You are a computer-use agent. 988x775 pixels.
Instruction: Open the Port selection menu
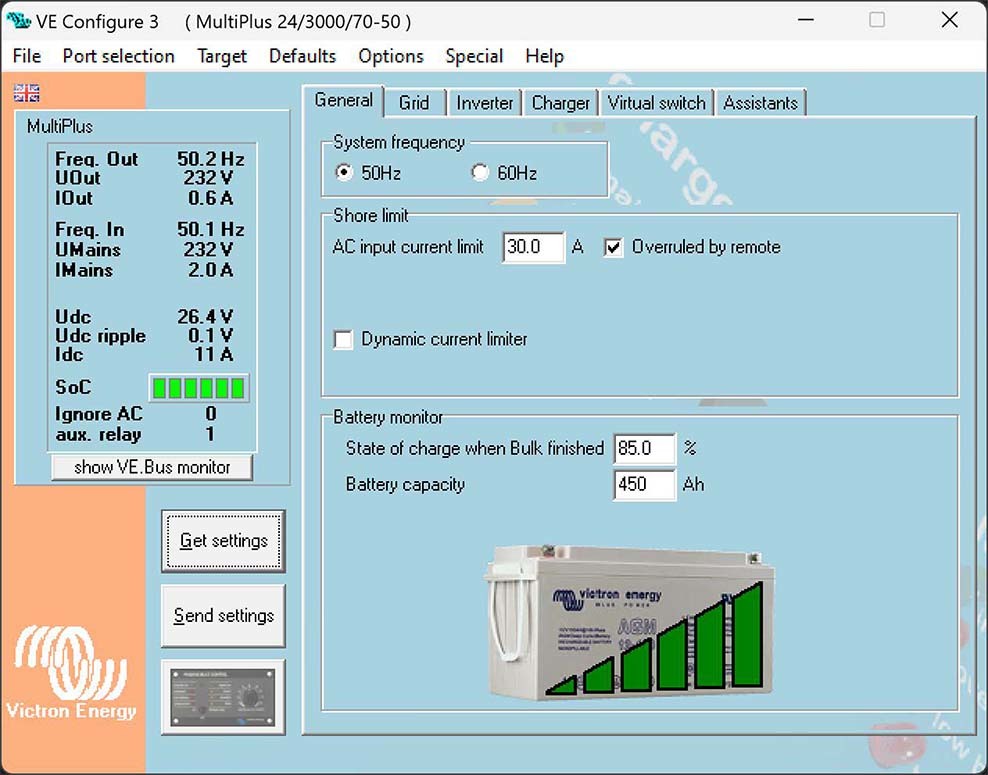(118, 56)
